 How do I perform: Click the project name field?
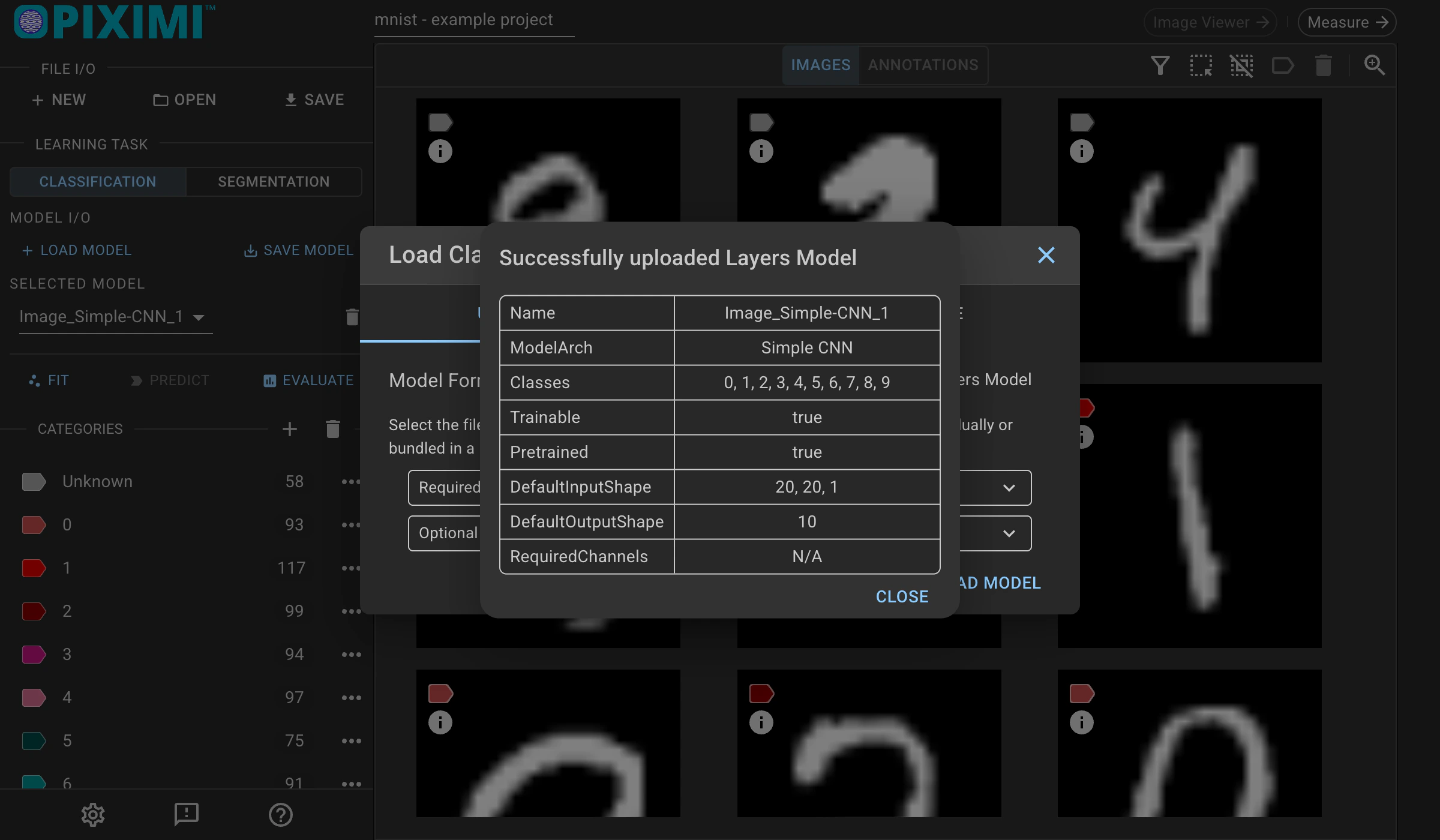point(474,20)
